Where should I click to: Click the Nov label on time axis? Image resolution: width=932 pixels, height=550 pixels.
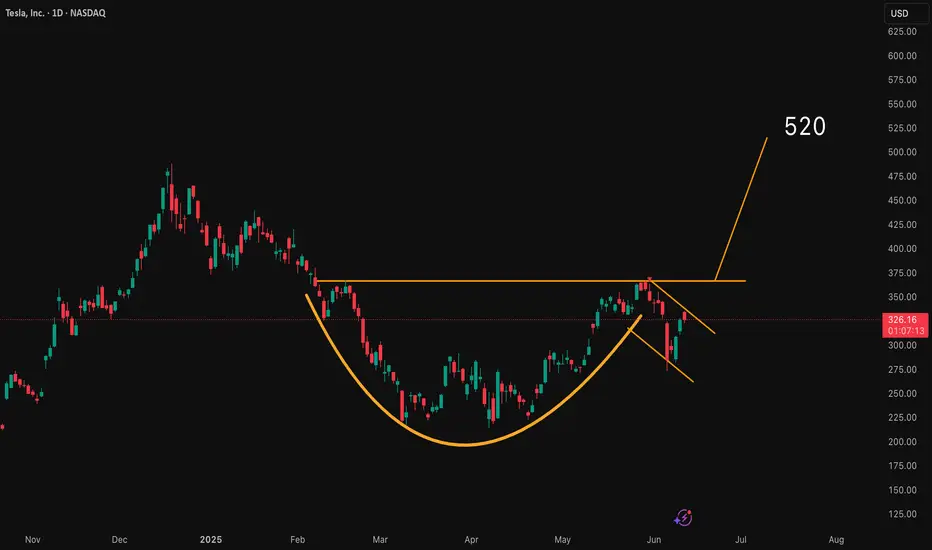(33, 540)
